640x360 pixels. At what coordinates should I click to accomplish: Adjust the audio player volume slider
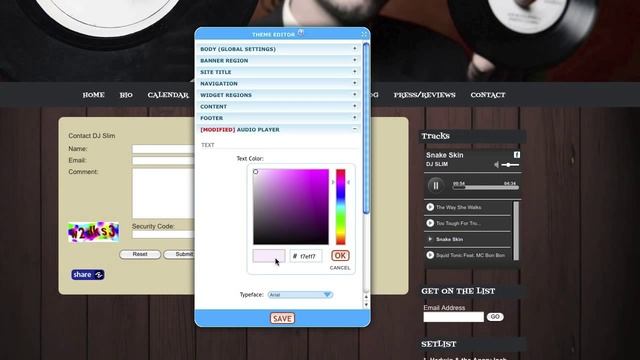click(510, 164)
